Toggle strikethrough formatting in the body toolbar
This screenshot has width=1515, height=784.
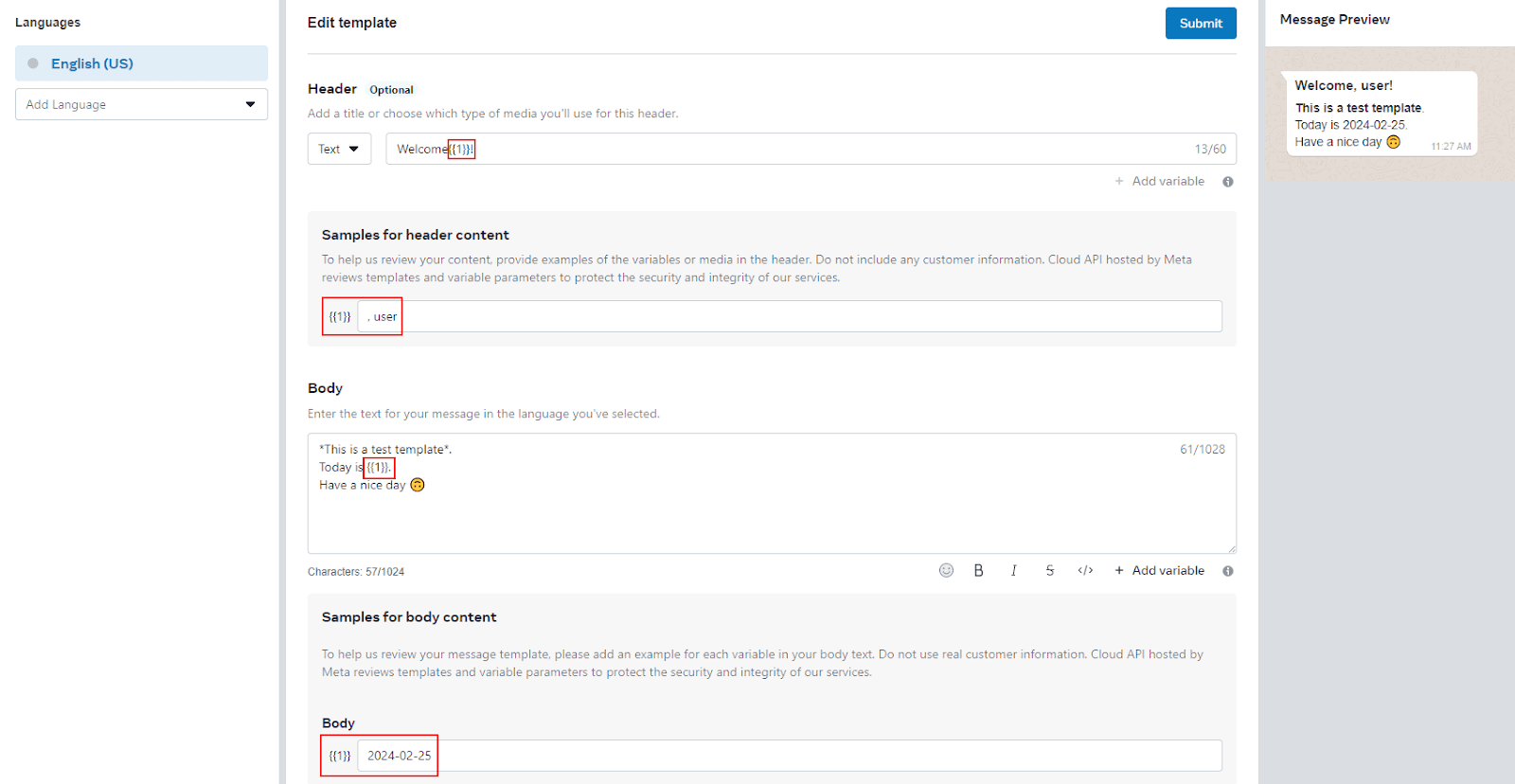point(1049,570)
